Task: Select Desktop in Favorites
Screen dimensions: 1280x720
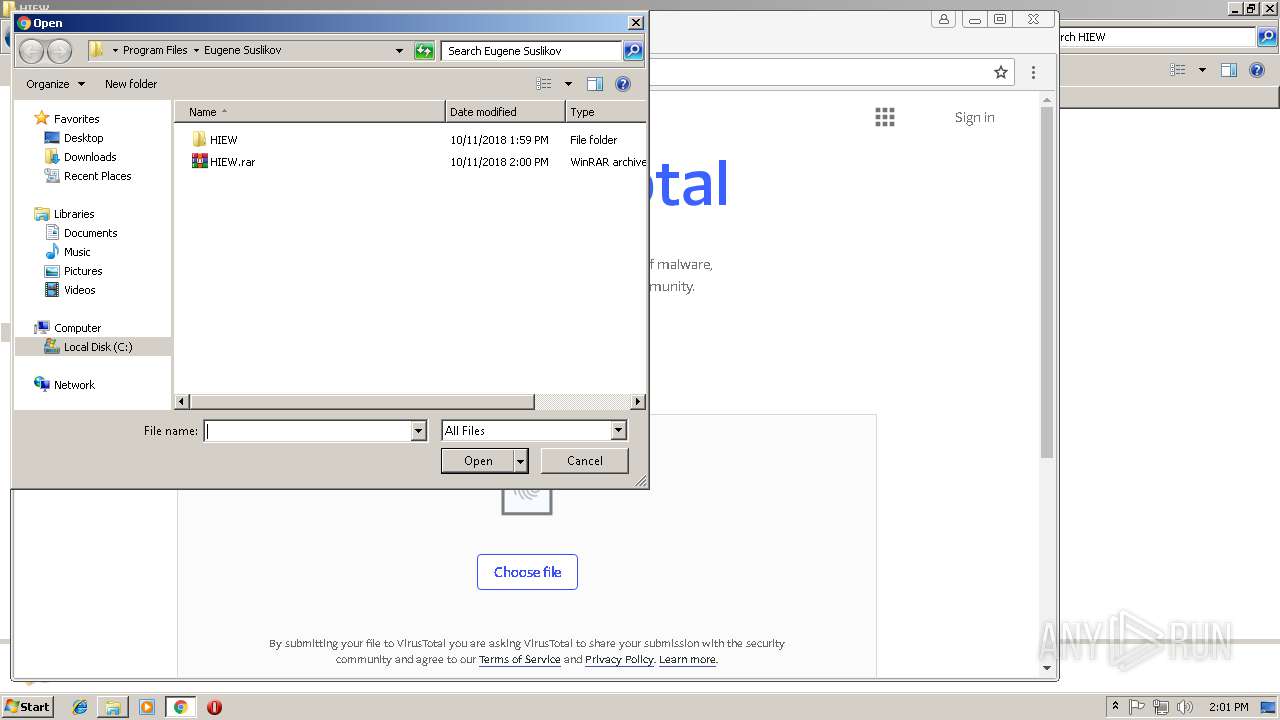Action: 84,138
